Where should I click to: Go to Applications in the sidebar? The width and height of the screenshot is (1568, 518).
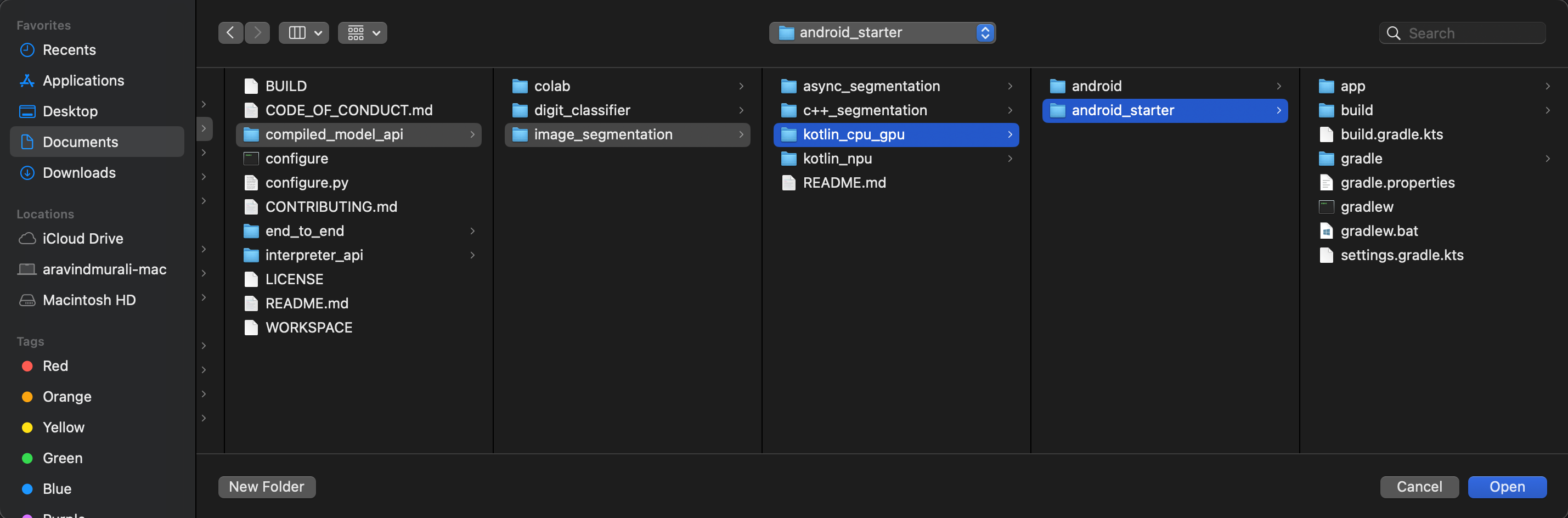pos(83,80)
